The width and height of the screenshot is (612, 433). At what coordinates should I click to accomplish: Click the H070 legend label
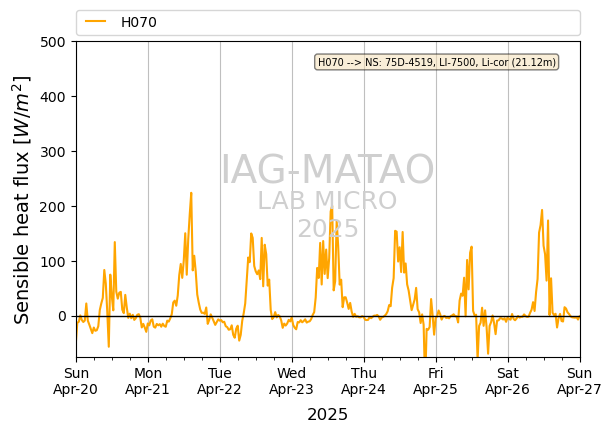[139, 22]
